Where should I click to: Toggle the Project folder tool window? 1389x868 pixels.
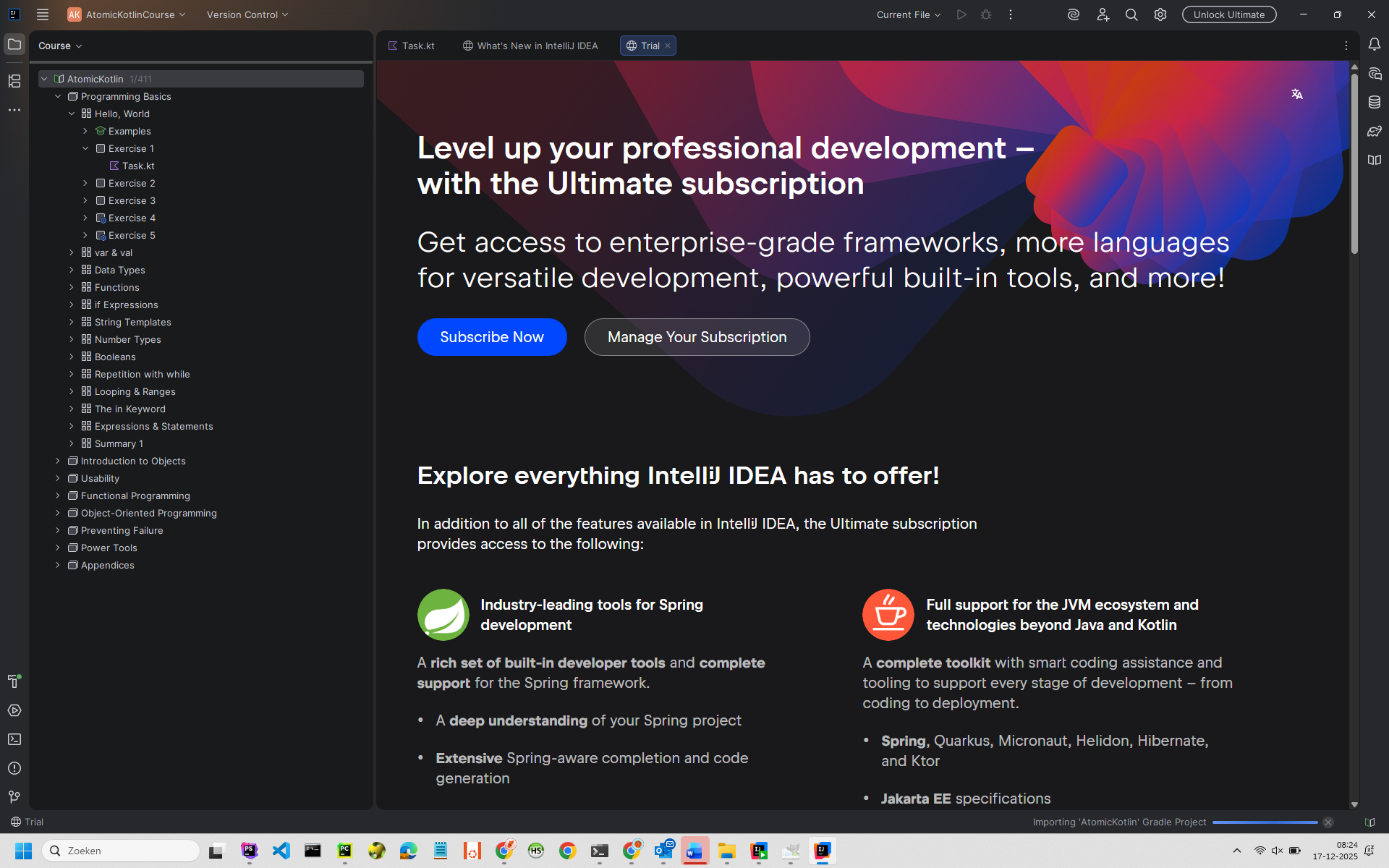(14, 45)
